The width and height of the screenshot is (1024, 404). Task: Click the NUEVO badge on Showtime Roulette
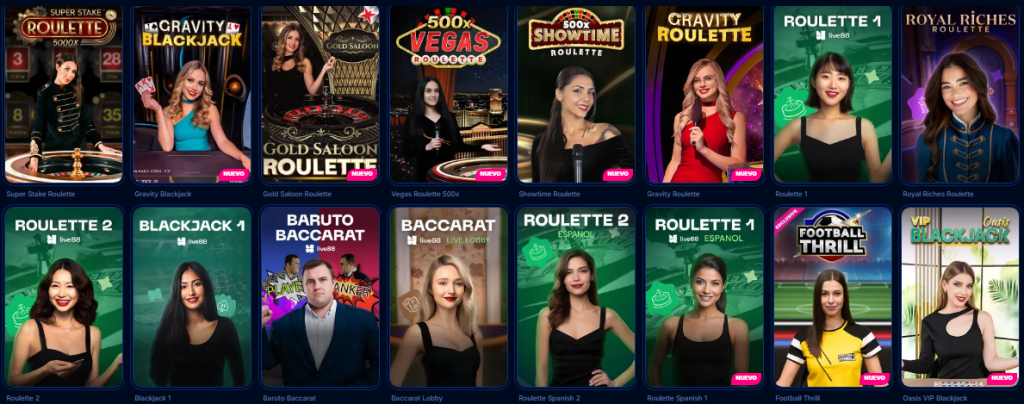(616, 174)
